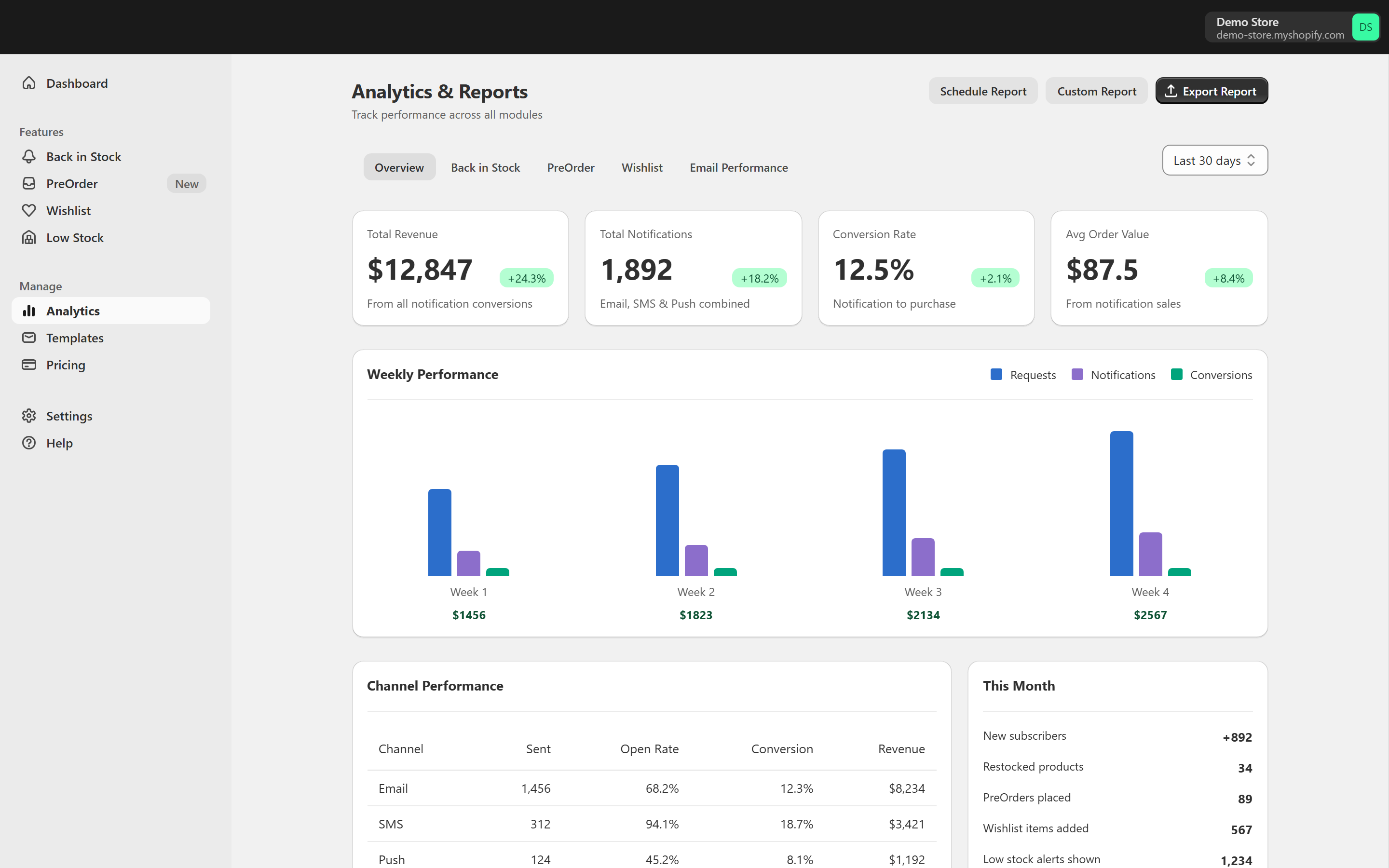Switch to the PreOrder tab
Viewport: 1389px width, 868px height.
click(x=571, y=167)
